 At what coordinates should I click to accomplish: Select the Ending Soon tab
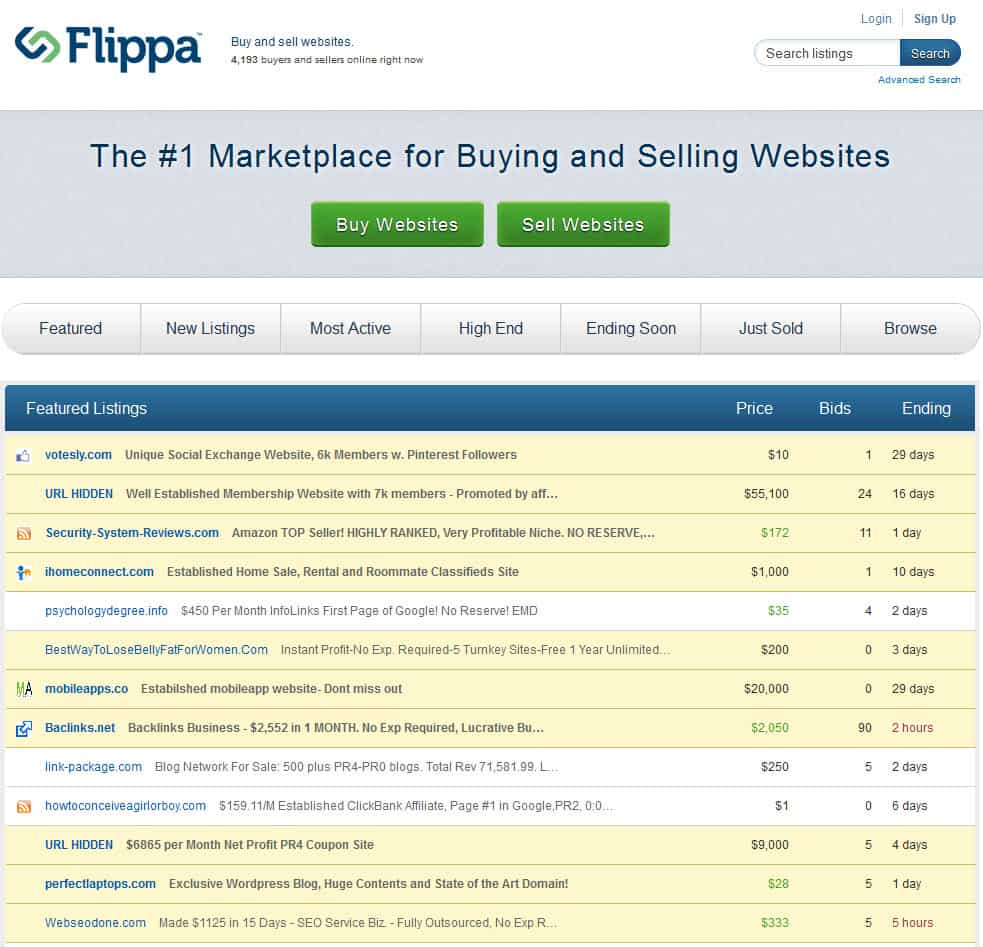pos(630,329)
